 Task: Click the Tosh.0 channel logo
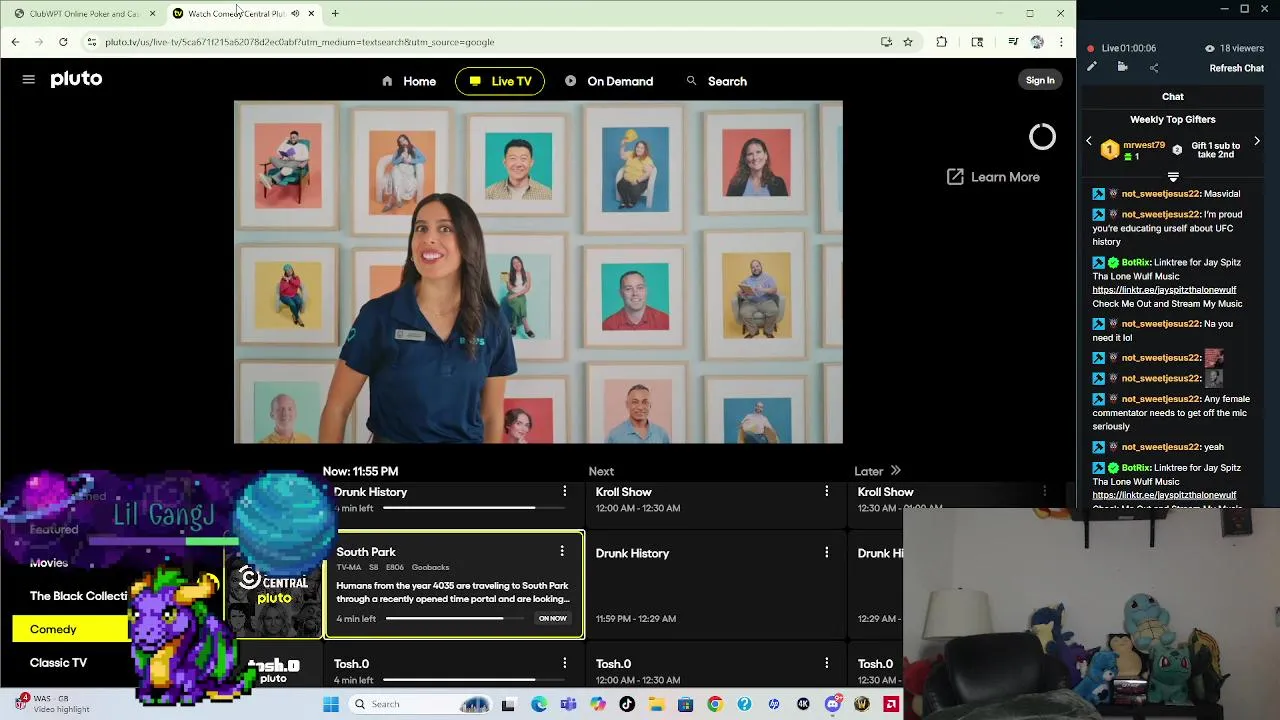[x=273, y=670]
